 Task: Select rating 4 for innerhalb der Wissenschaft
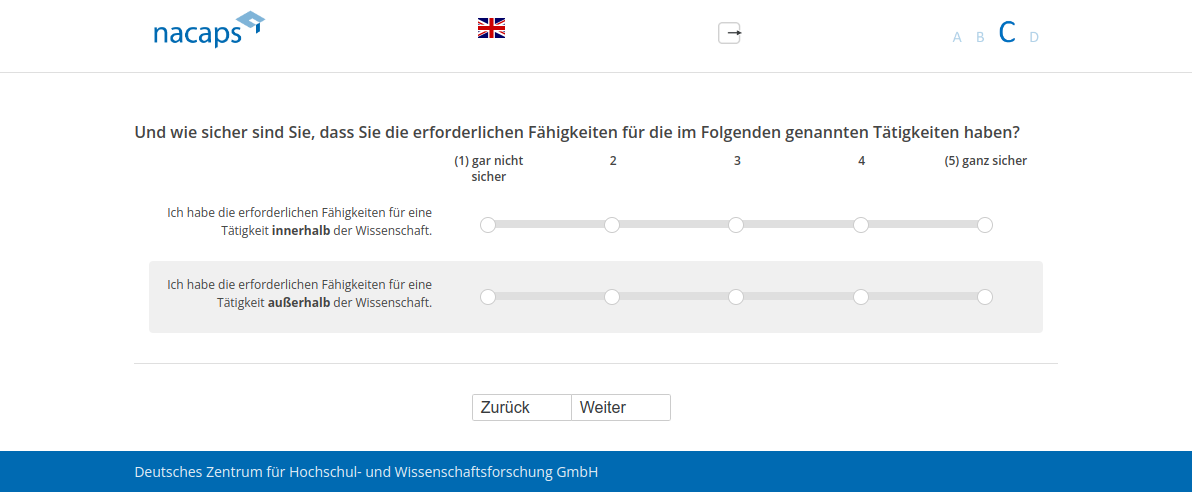coord(861,225)
